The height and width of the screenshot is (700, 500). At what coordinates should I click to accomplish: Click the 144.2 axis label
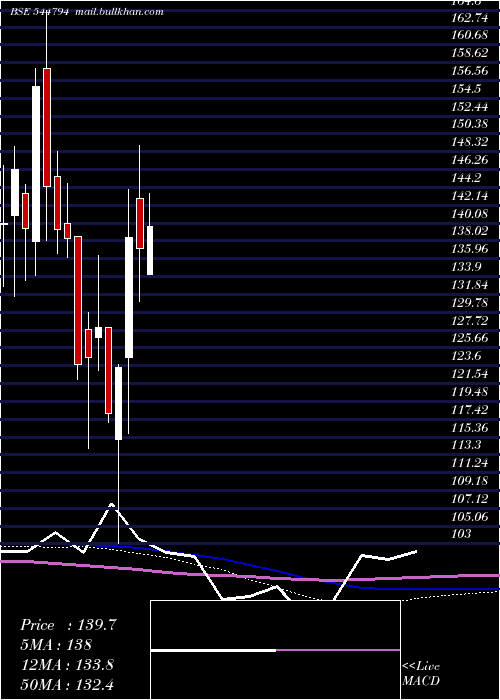(467, 178)
